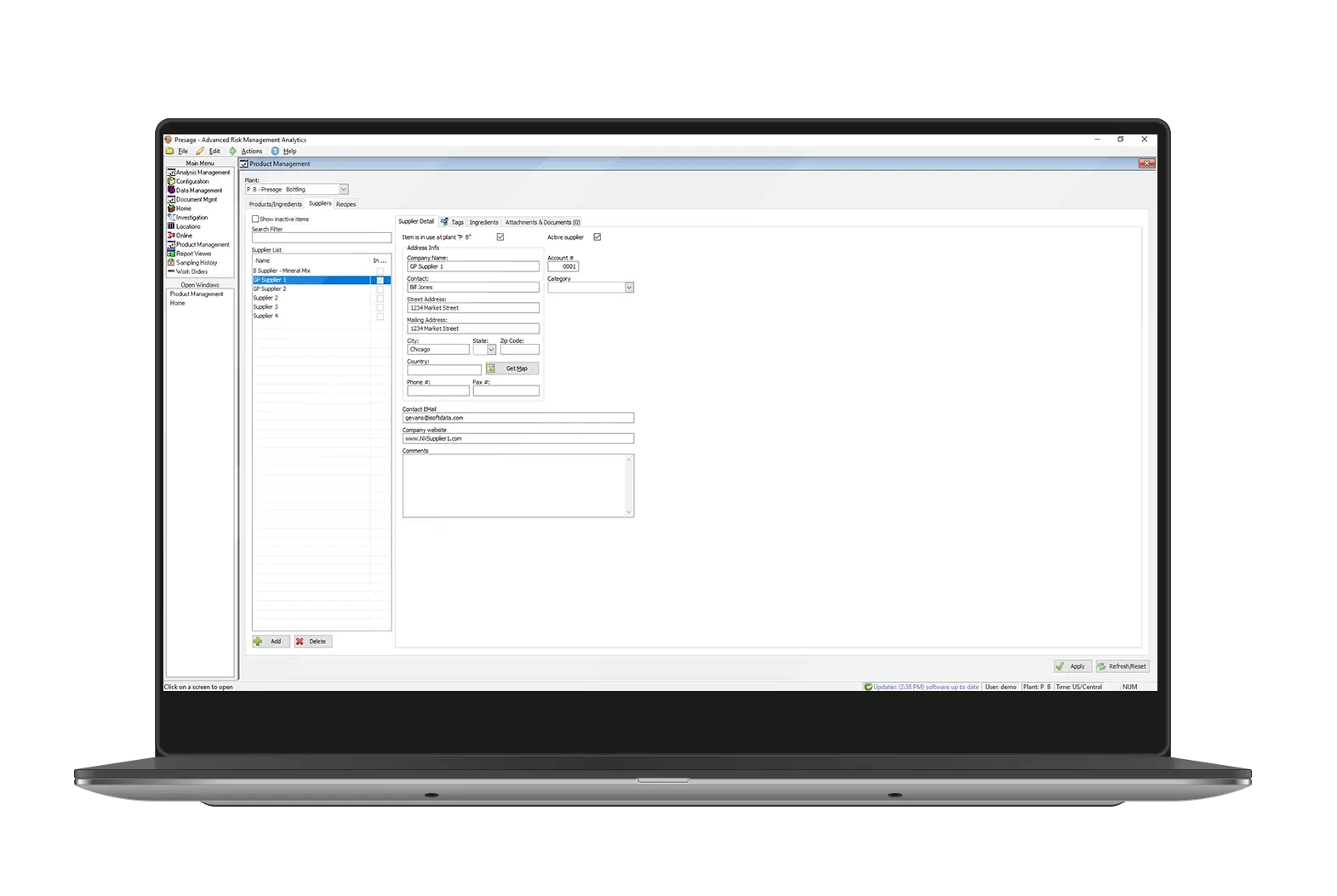Click in the Search Filter field
The width and height of the screenshot is (1337, 896).
tap(322, 238)
